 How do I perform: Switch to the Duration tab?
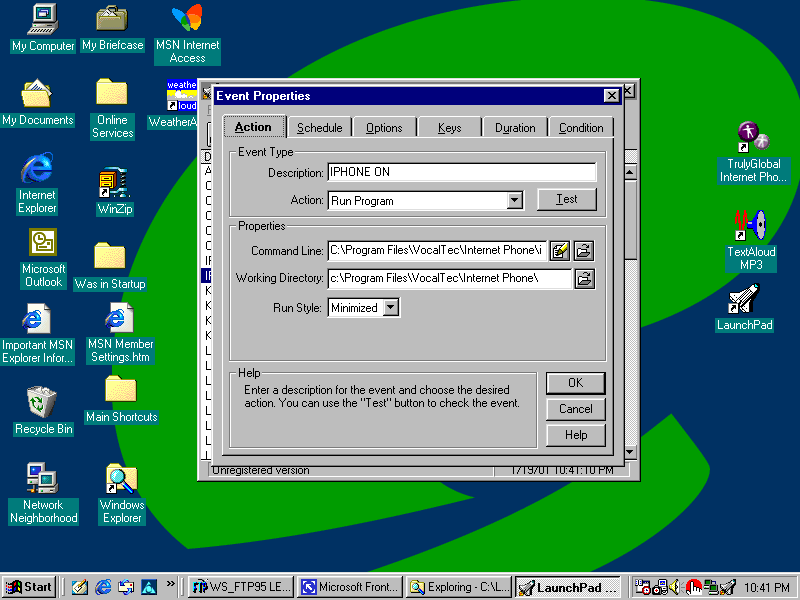tap(515, 128)
